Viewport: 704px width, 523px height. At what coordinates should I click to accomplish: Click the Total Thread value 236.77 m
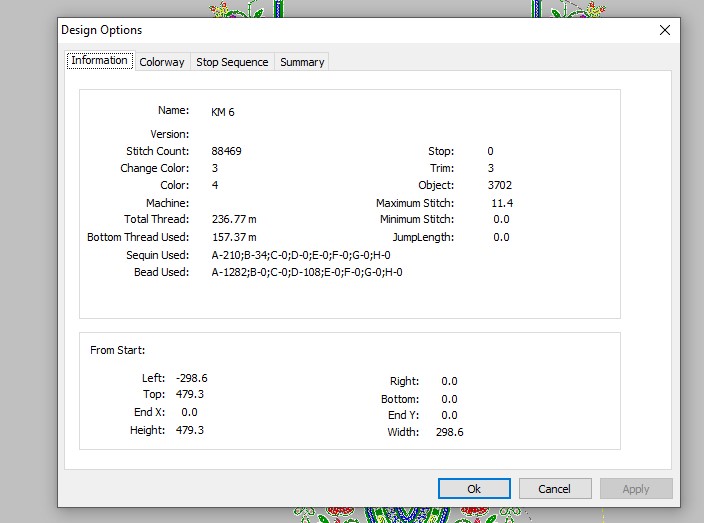(x=234, y=219)
